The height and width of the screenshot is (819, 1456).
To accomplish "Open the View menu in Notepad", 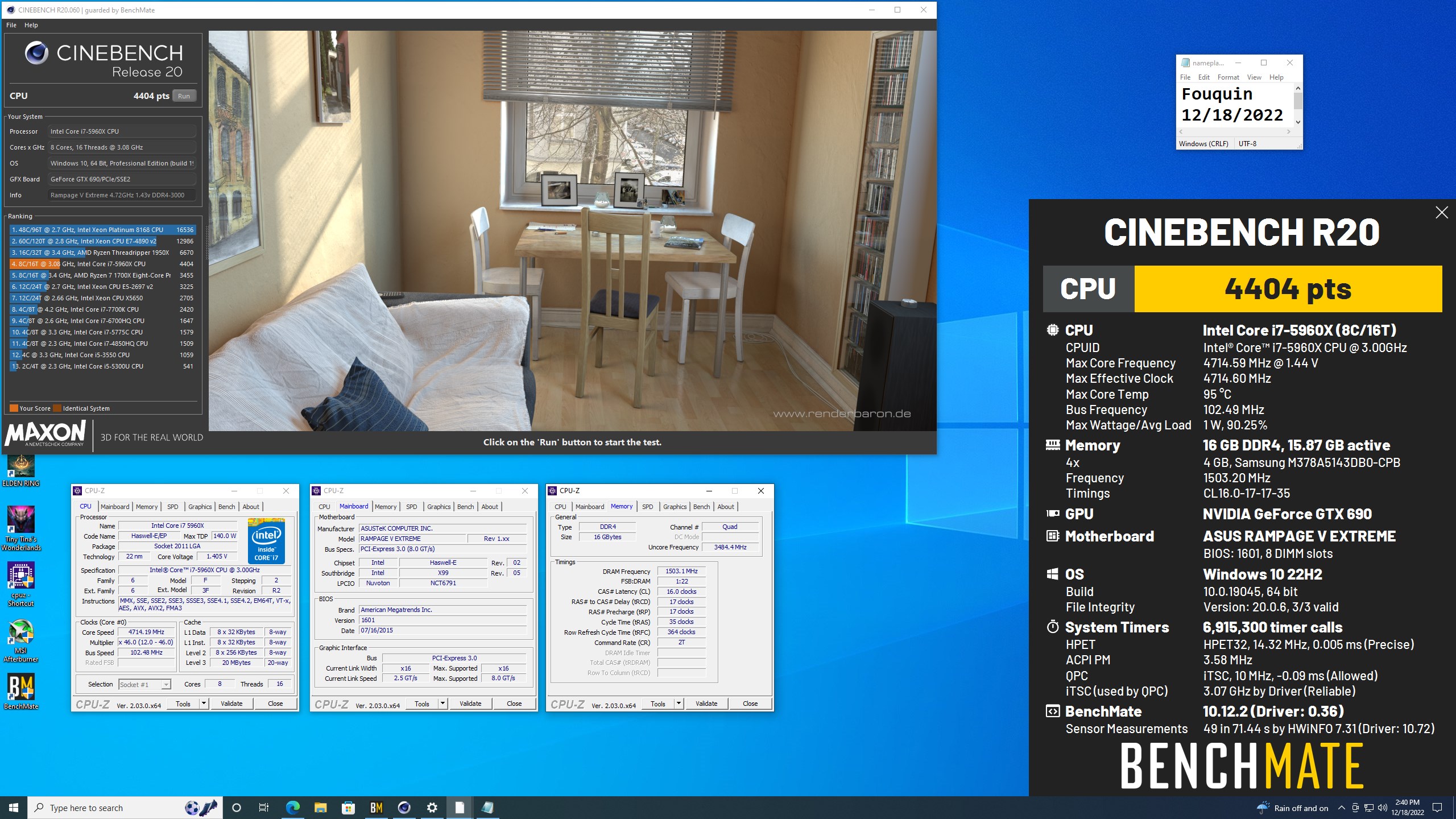I will pos(1254,77).
